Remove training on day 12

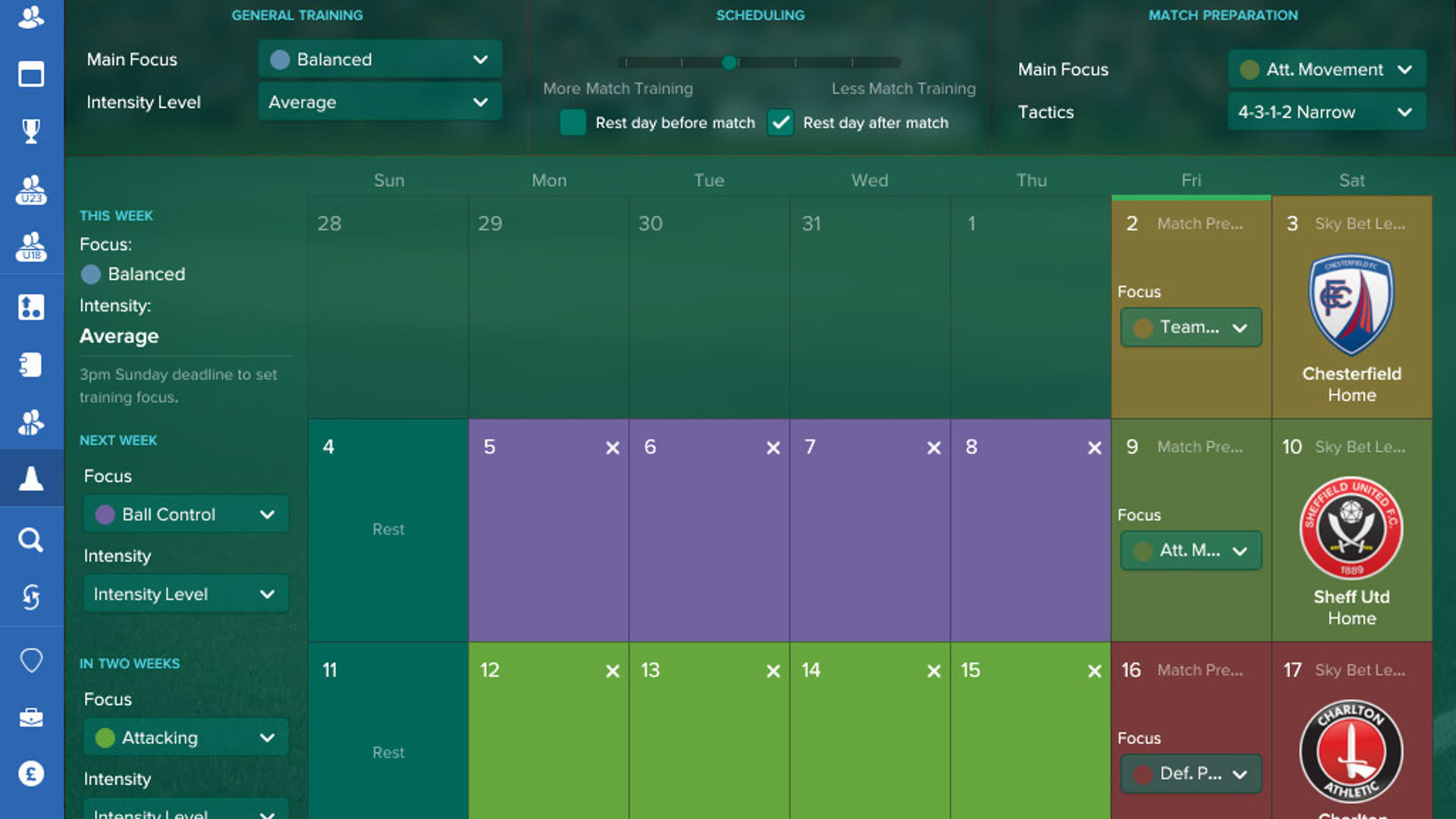(613, 671)
